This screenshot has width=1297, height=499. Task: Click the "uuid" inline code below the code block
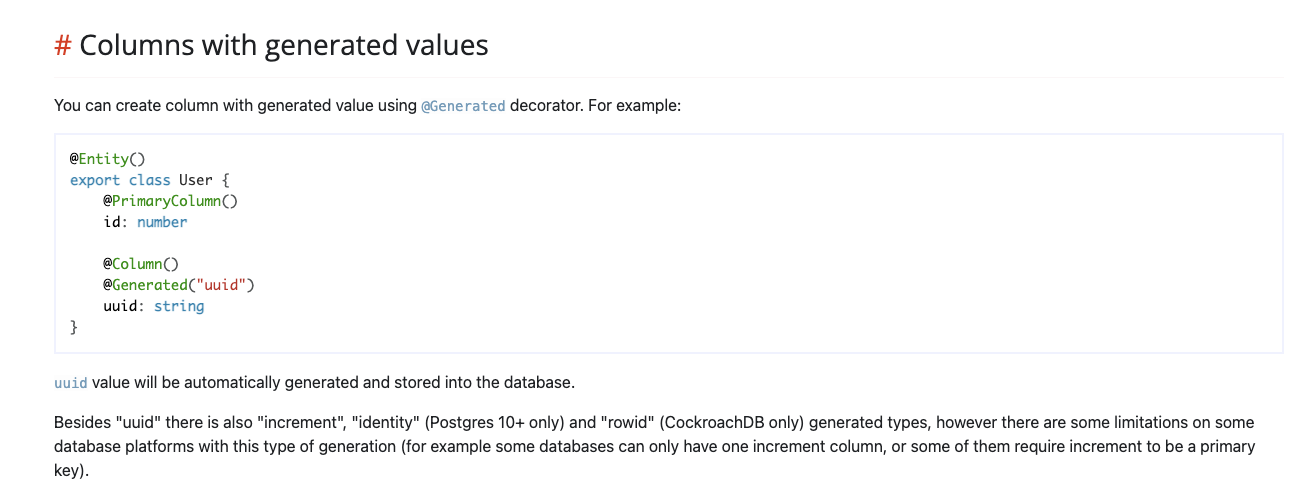[71, 383]
